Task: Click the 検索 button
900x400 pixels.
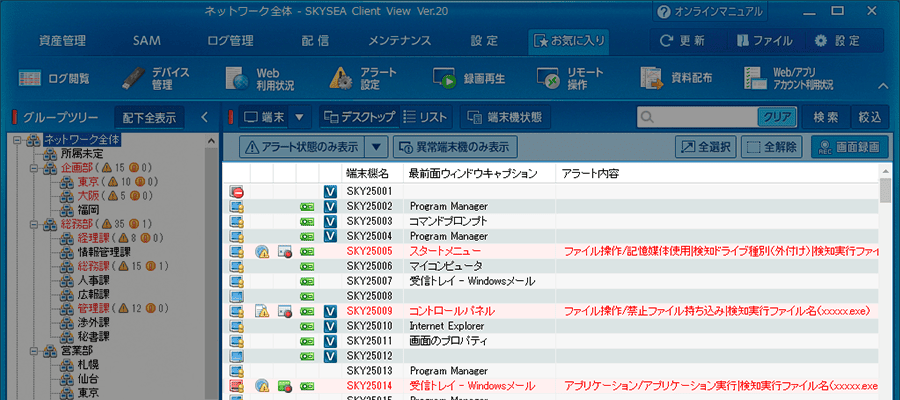Action: (x=825, y=117)
